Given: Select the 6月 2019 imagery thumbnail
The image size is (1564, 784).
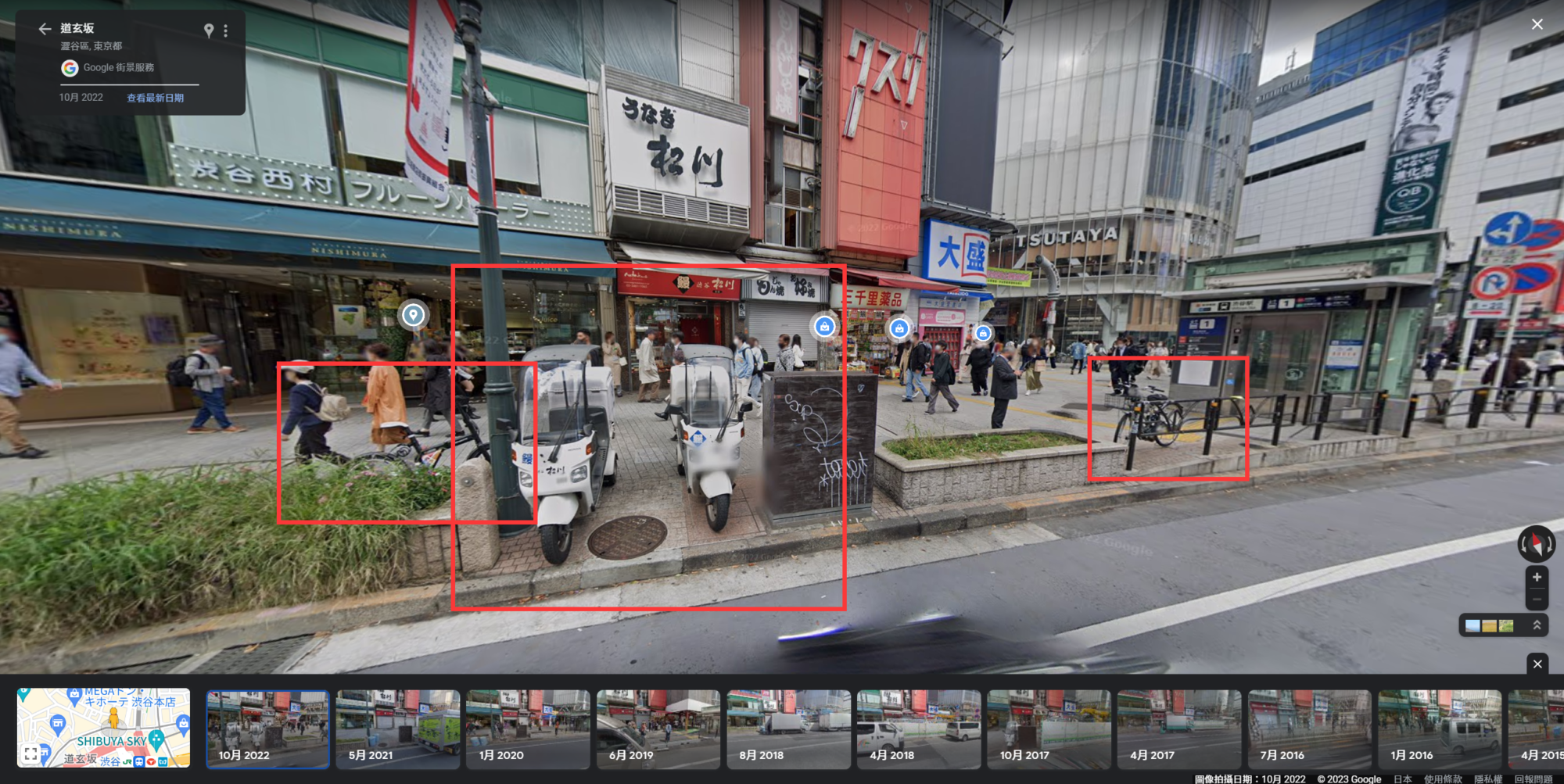Looking at the screenshot, I should point(658,729).
